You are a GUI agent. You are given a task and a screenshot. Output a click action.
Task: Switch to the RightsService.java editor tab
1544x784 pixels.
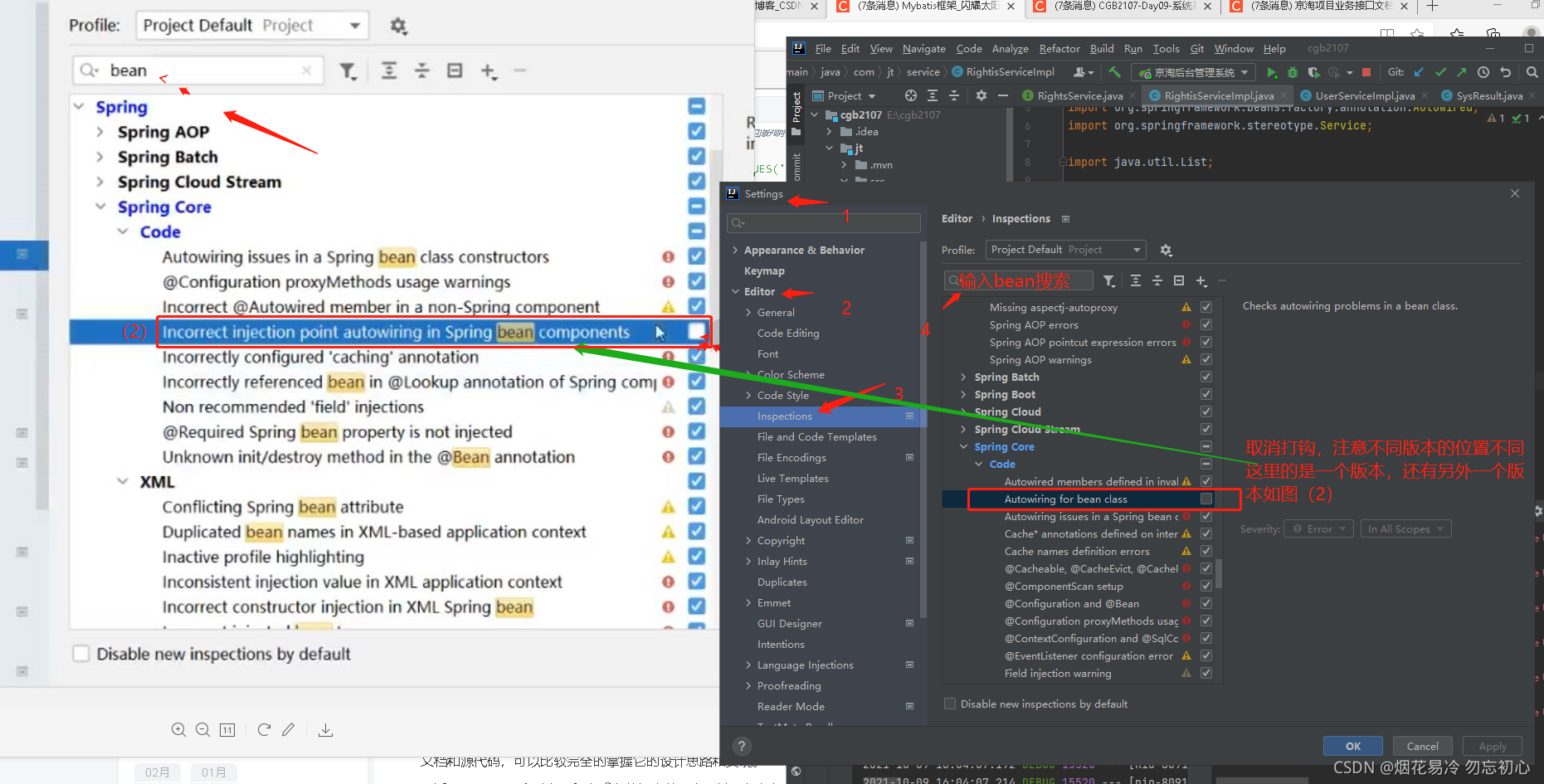(1076, 95)
